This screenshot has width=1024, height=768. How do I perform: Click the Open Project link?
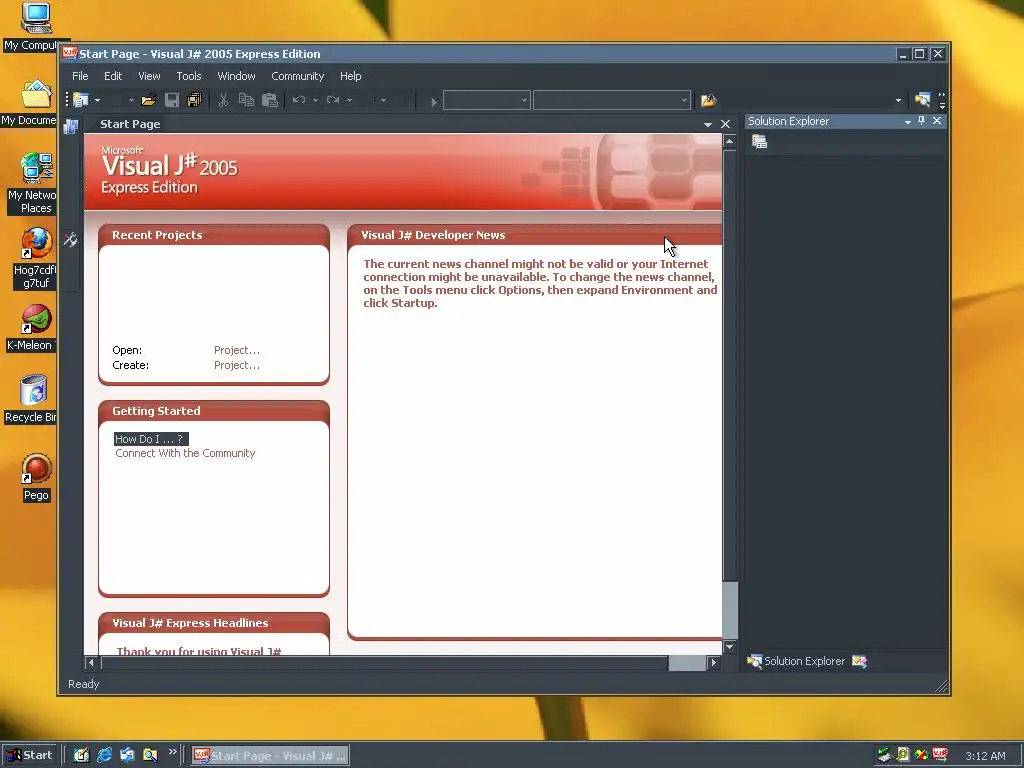(236, 350)
